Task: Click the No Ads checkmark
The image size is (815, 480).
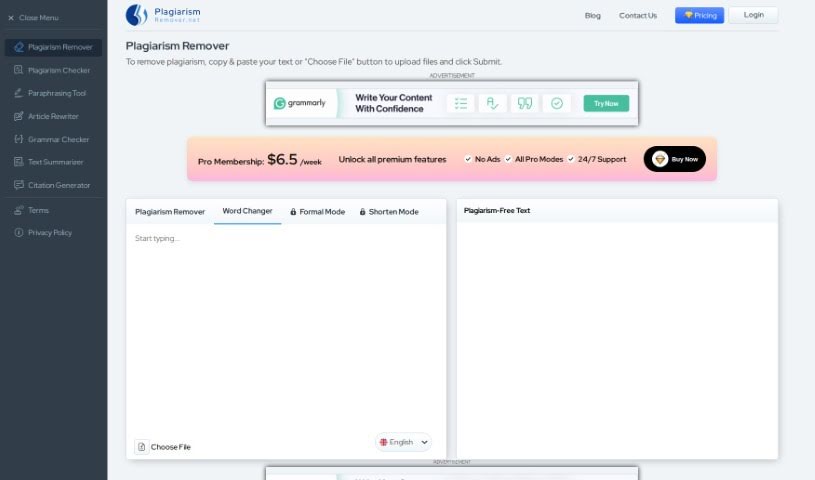Action: pos(468,159)
